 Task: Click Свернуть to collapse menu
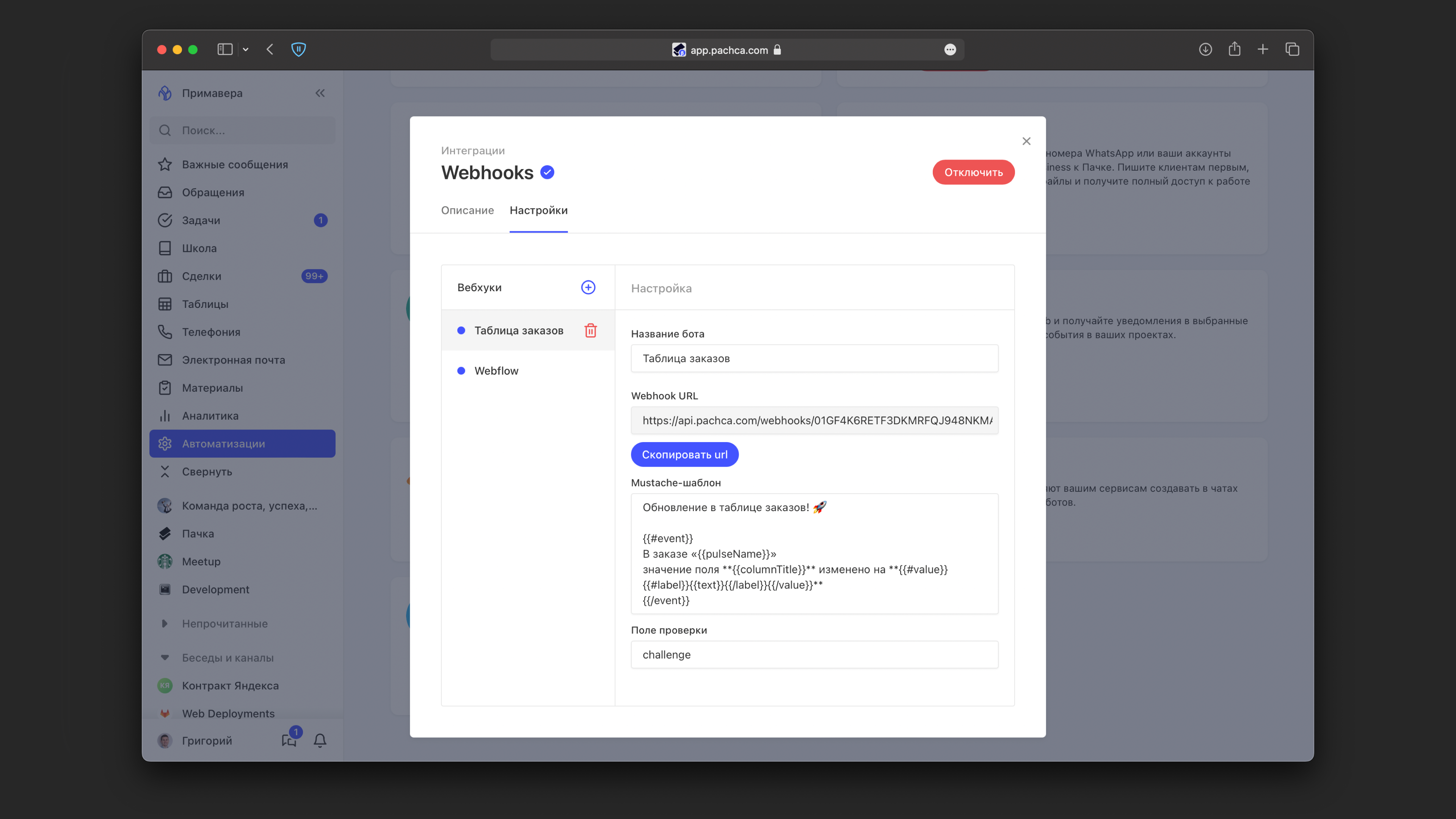click(242, 471)
